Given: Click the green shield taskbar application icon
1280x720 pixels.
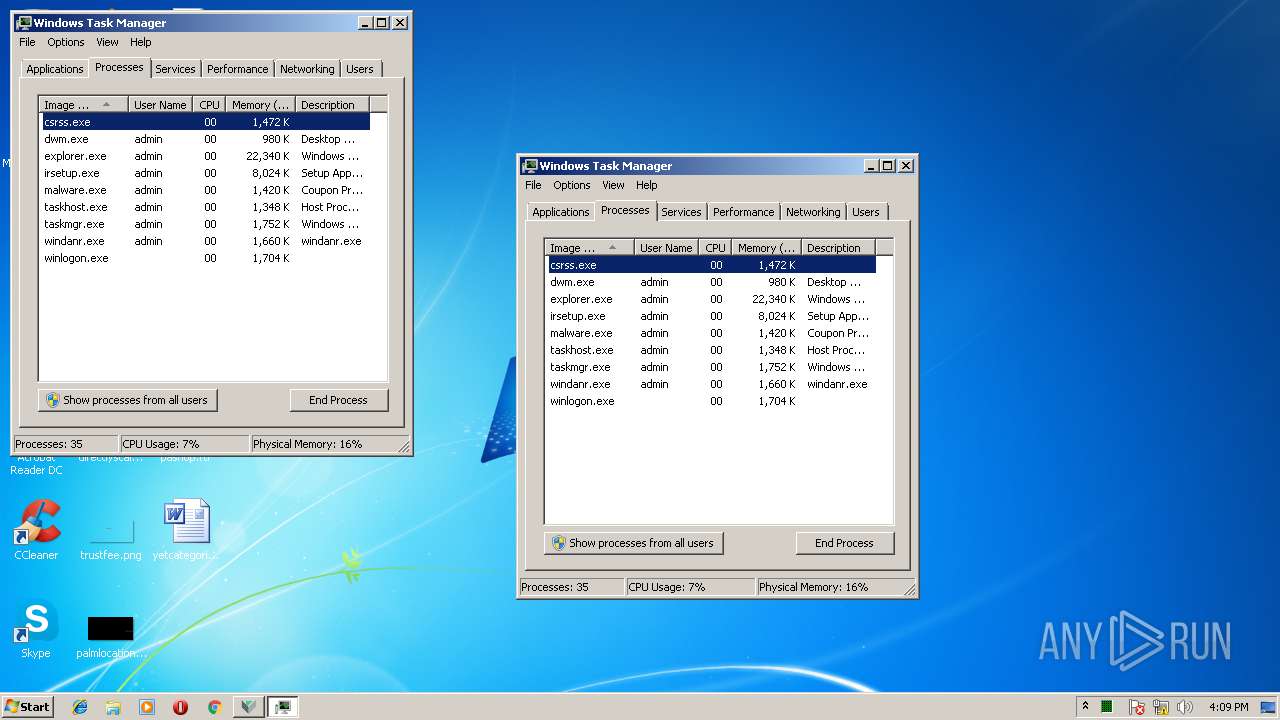Looking at the screenshot, I should [248, 707].
